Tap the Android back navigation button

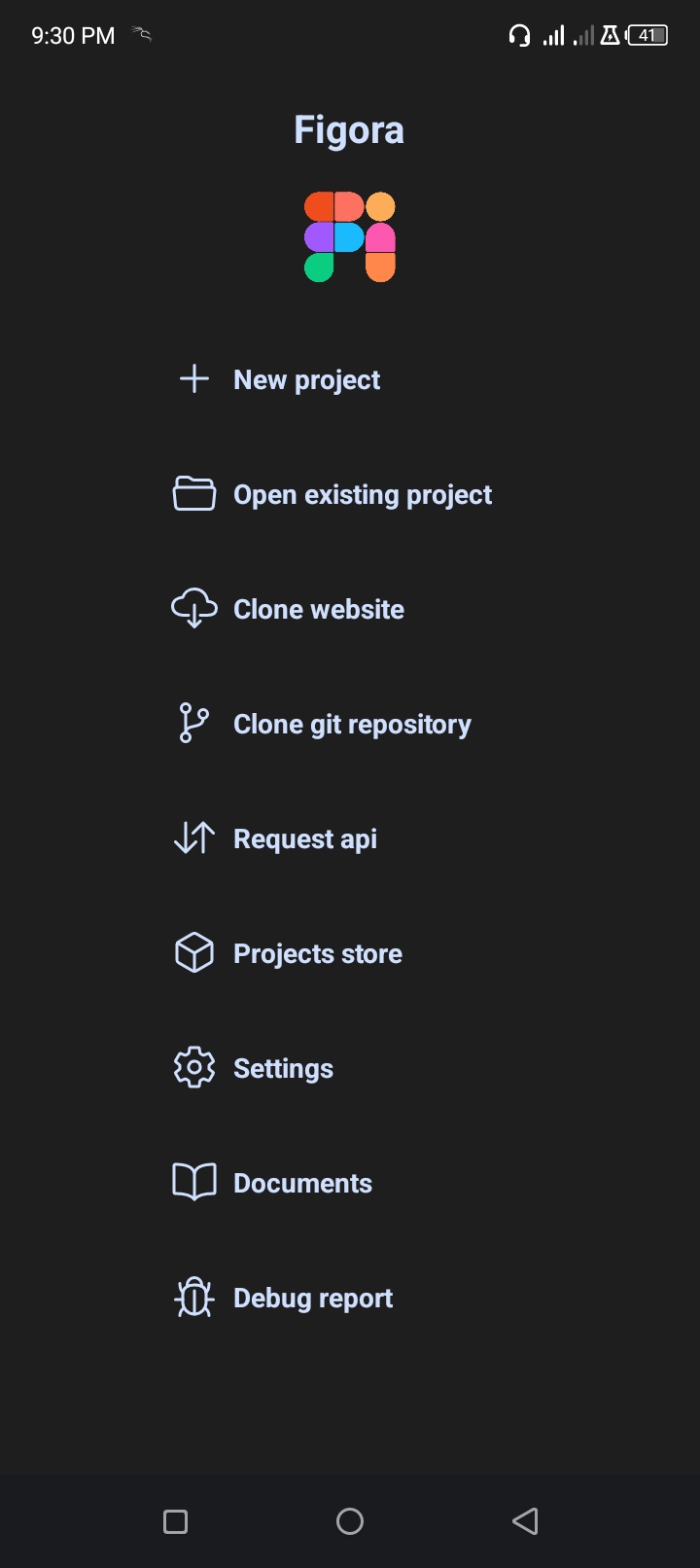point(525,1520)
